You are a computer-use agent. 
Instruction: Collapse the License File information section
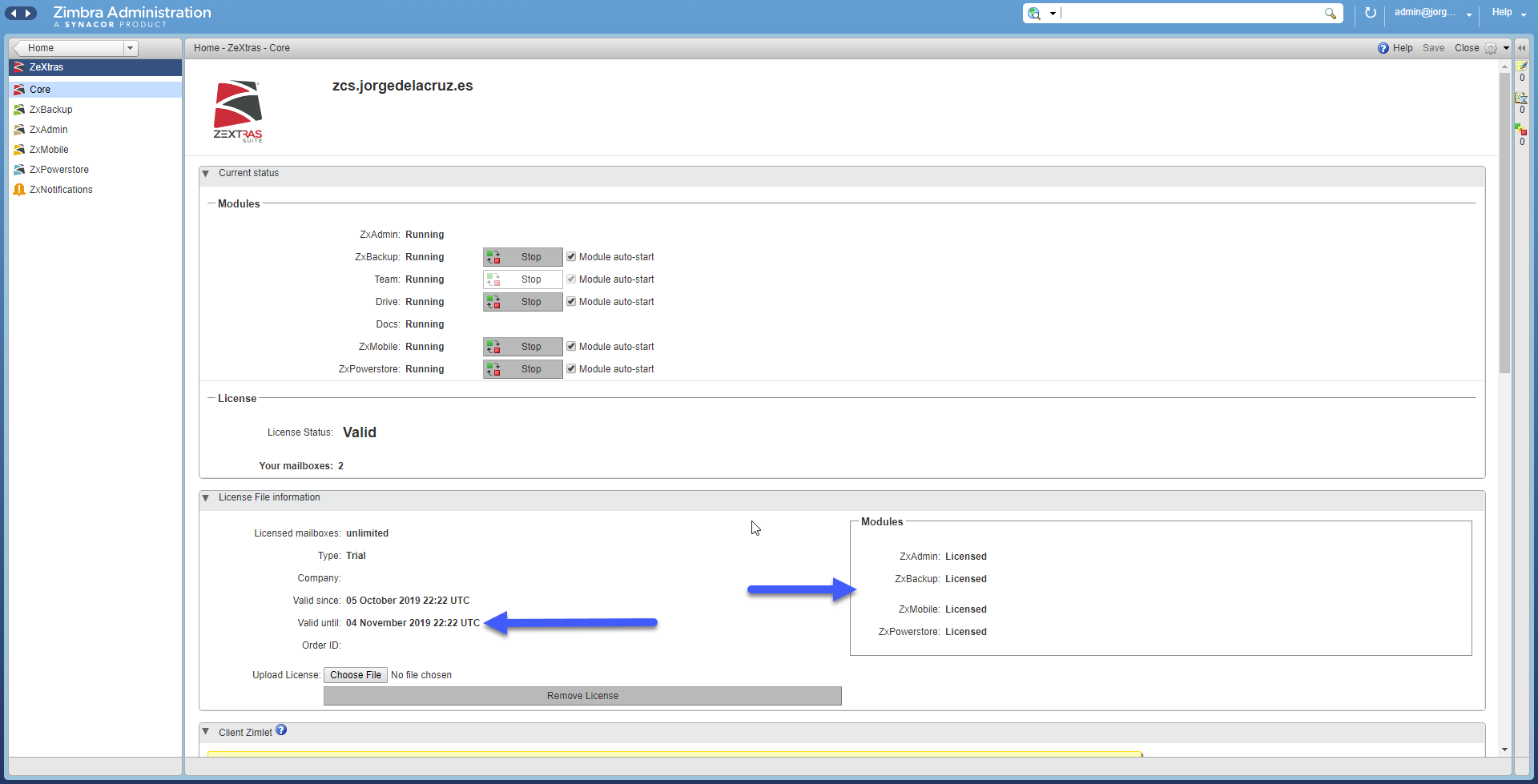[x=206, y=498]
